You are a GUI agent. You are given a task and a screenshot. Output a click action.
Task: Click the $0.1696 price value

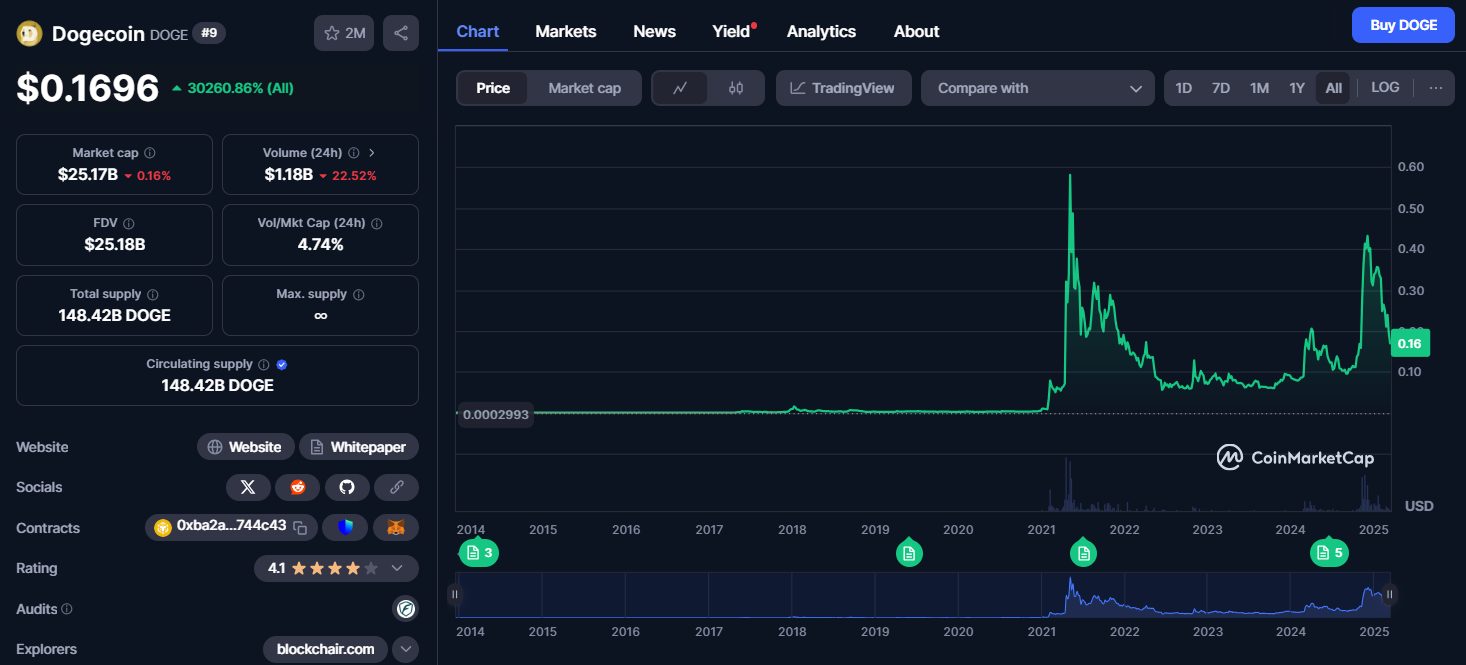88,88
